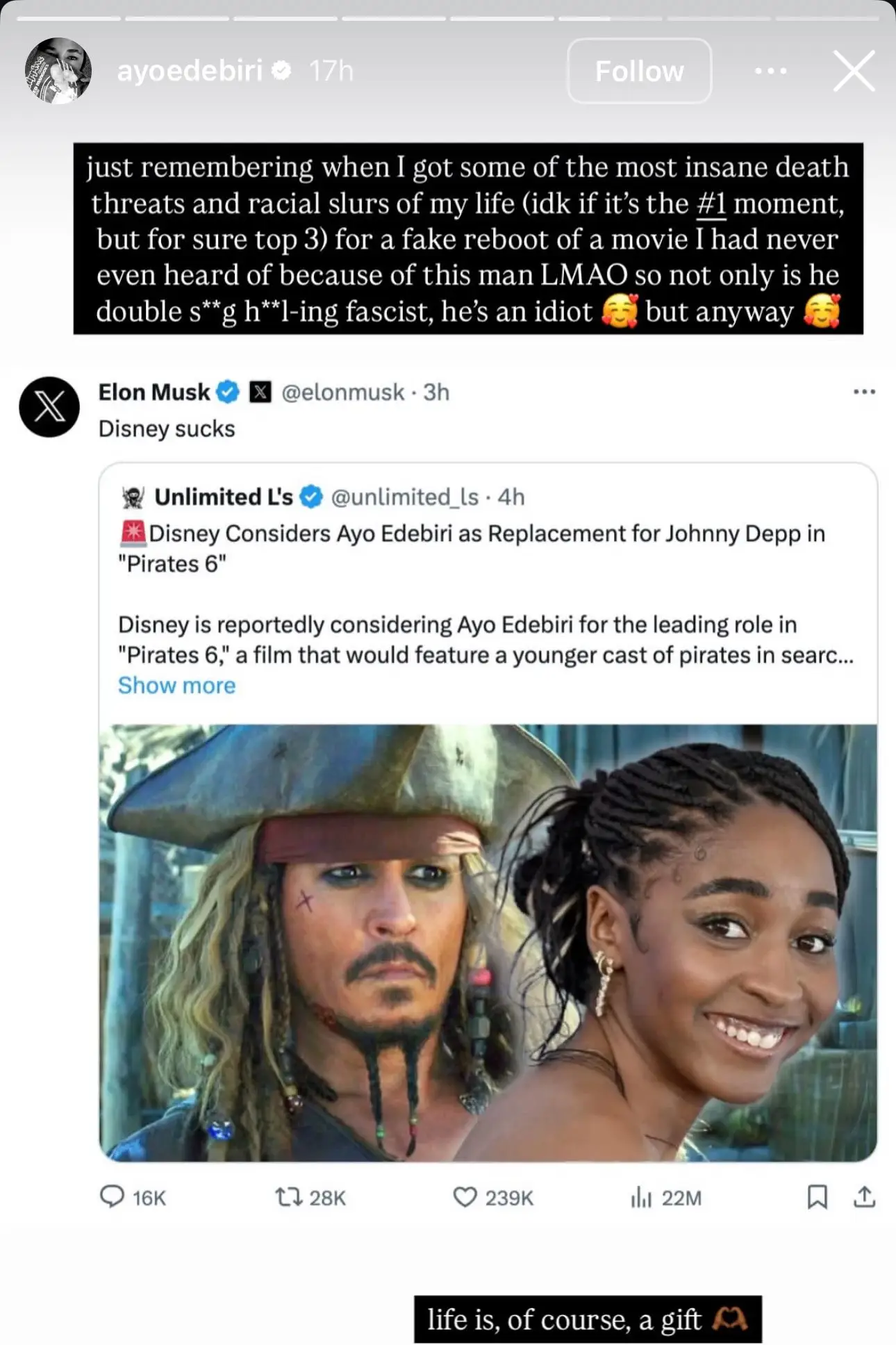Click the 3h timestamp on Elon's tweet
Viewport: 896px width, 1345px height.
(436, 392)
